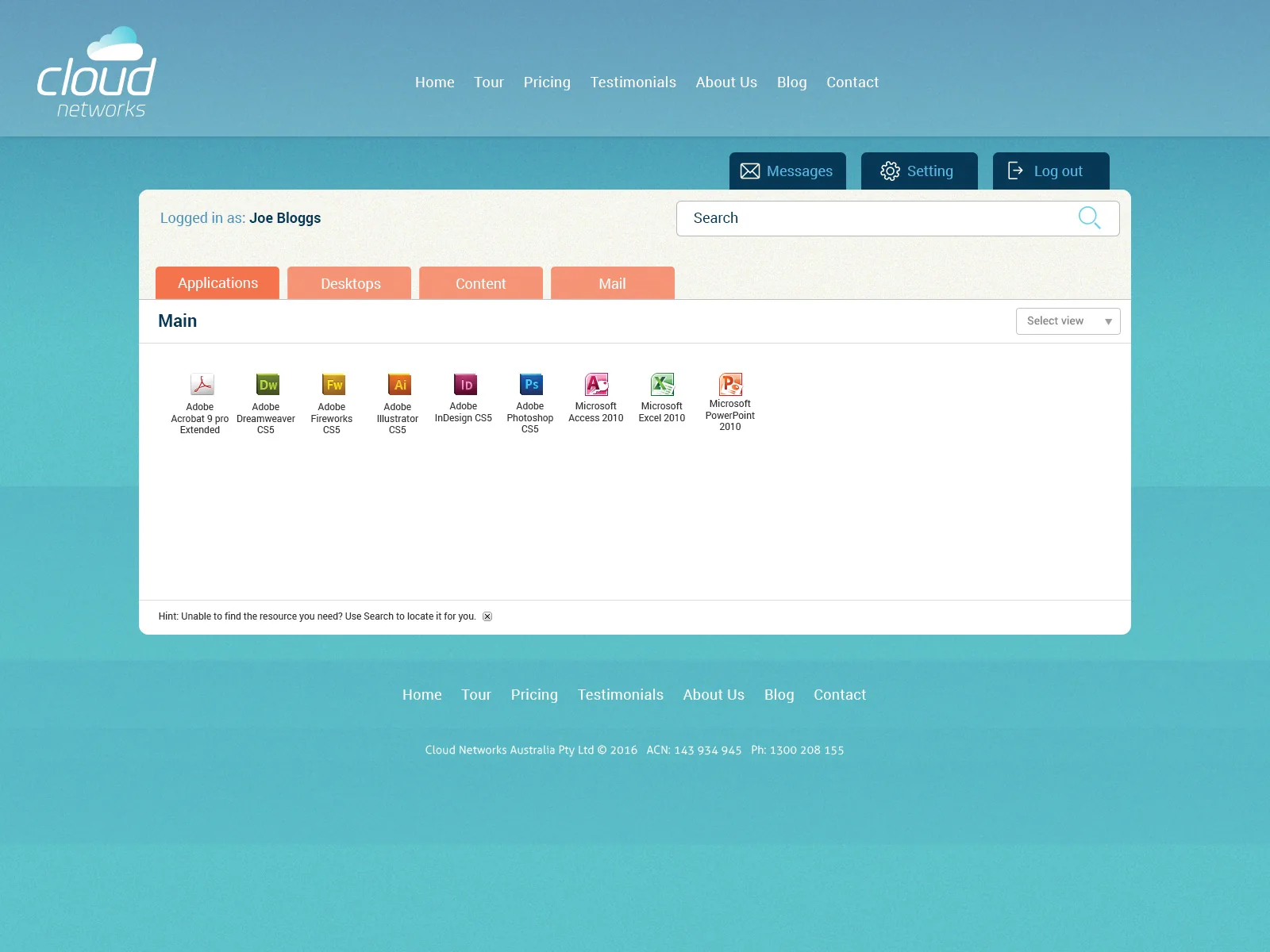The width and height of the screenshot is (1270, 952).
Task: Open Pricing in top navigation
Action: (547, 83)
